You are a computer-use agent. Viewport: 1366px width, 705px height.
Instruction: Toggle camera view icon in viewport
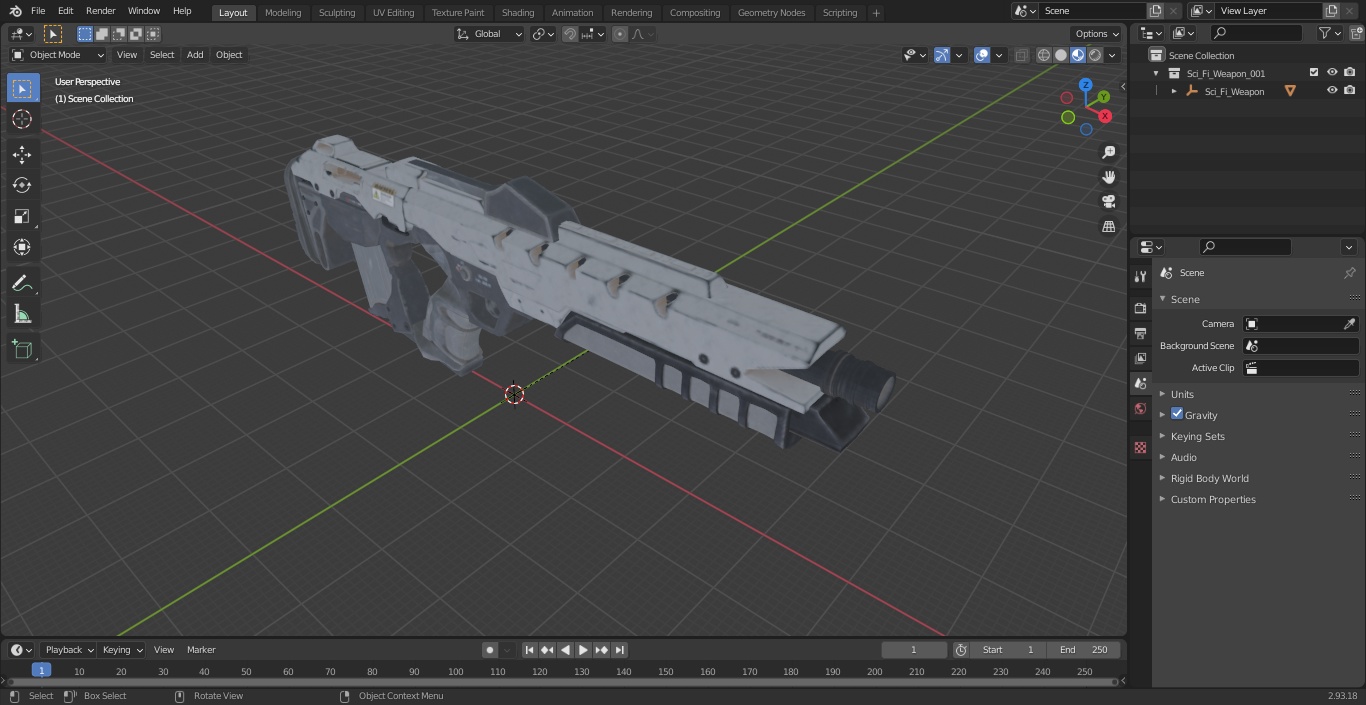pyautogui.click(x=1108, y=202)
